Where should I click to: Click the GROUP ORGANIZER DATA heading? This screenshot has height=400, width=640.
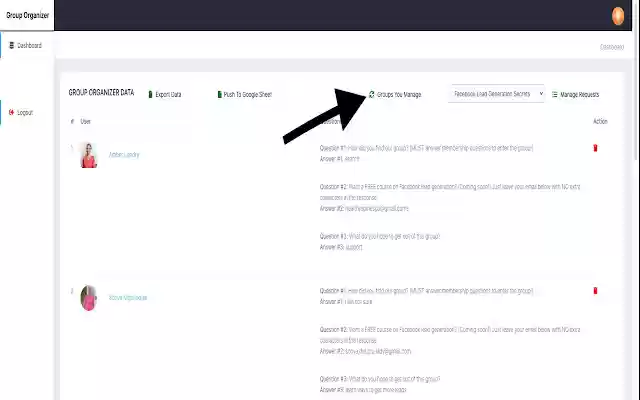point(101,93)
